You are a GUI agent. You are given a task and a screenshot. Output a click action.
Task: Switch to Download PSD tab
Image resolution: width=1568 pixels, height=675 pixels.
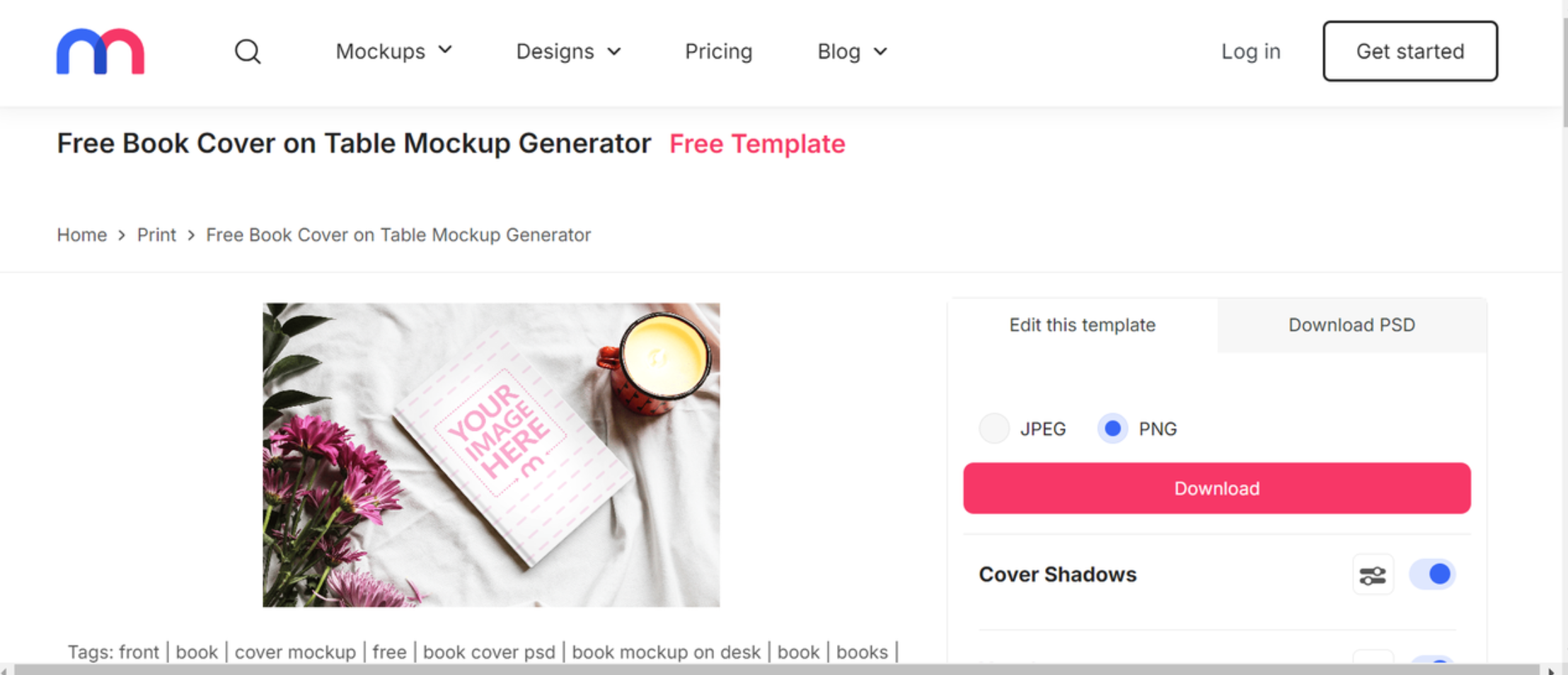pyautogui.click(x=1351, y=325)
